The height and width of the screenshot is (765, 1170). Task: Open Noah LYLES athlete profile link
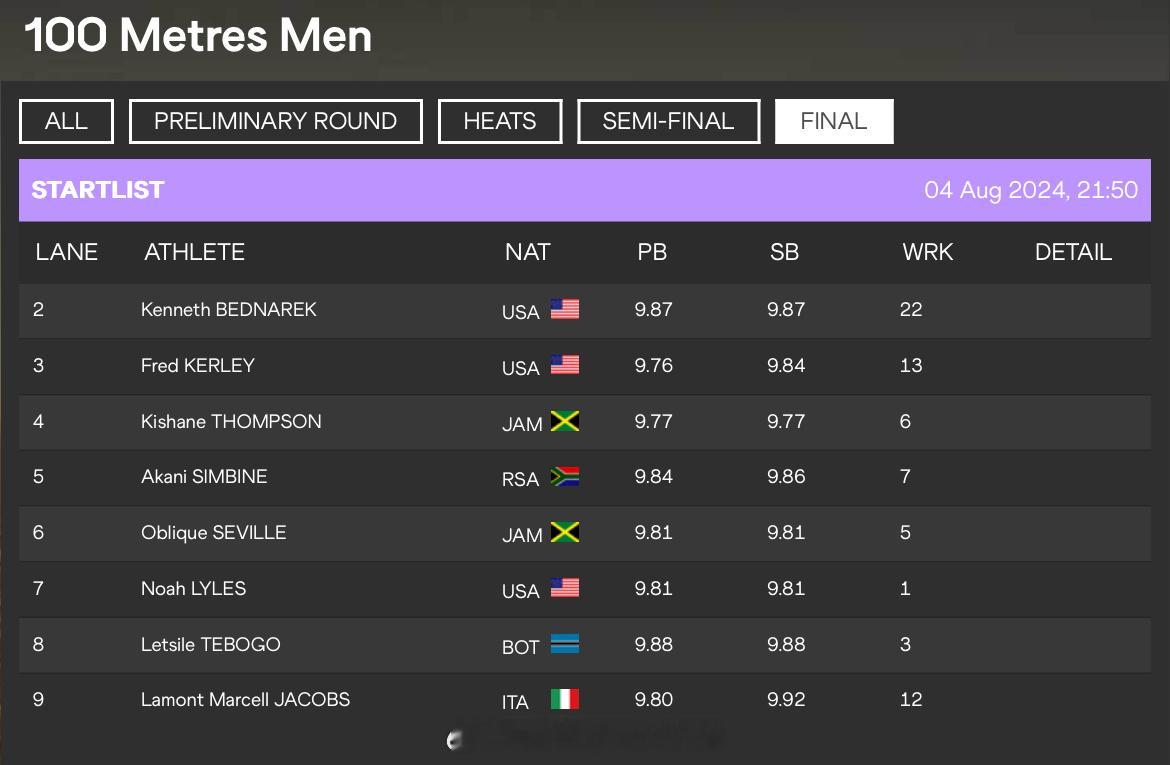[x=193, y=588]
